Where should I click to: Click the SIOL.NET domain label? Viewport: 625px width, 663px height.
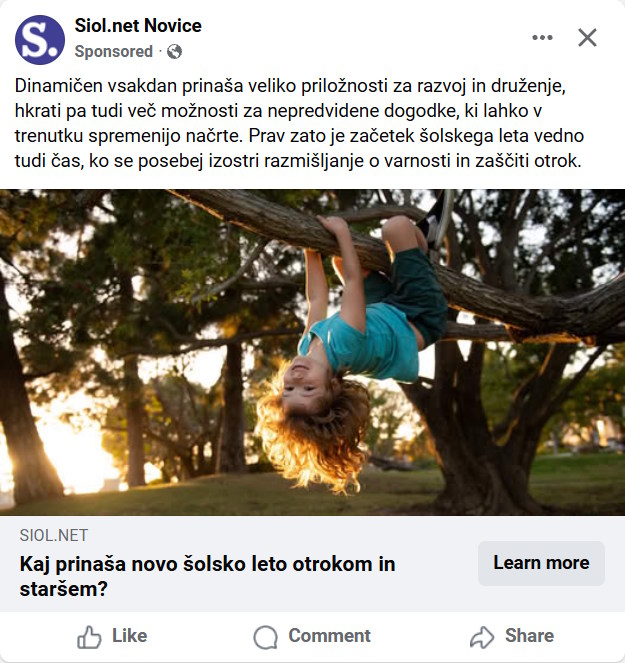[54, 535]
